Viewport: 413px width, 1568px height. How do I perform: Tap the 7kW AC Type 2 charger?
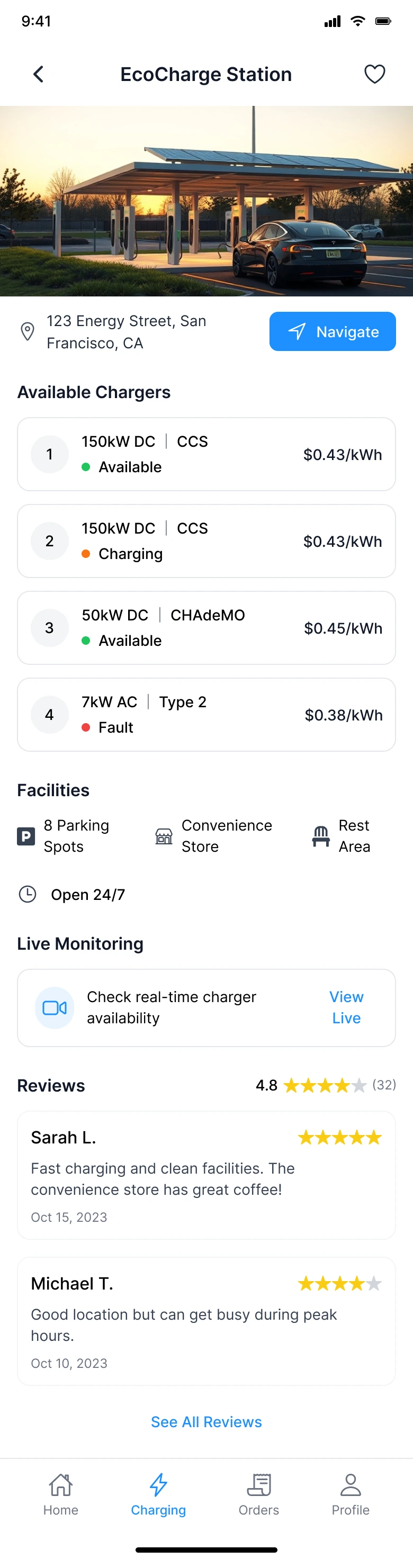click(x=206, y=715)
